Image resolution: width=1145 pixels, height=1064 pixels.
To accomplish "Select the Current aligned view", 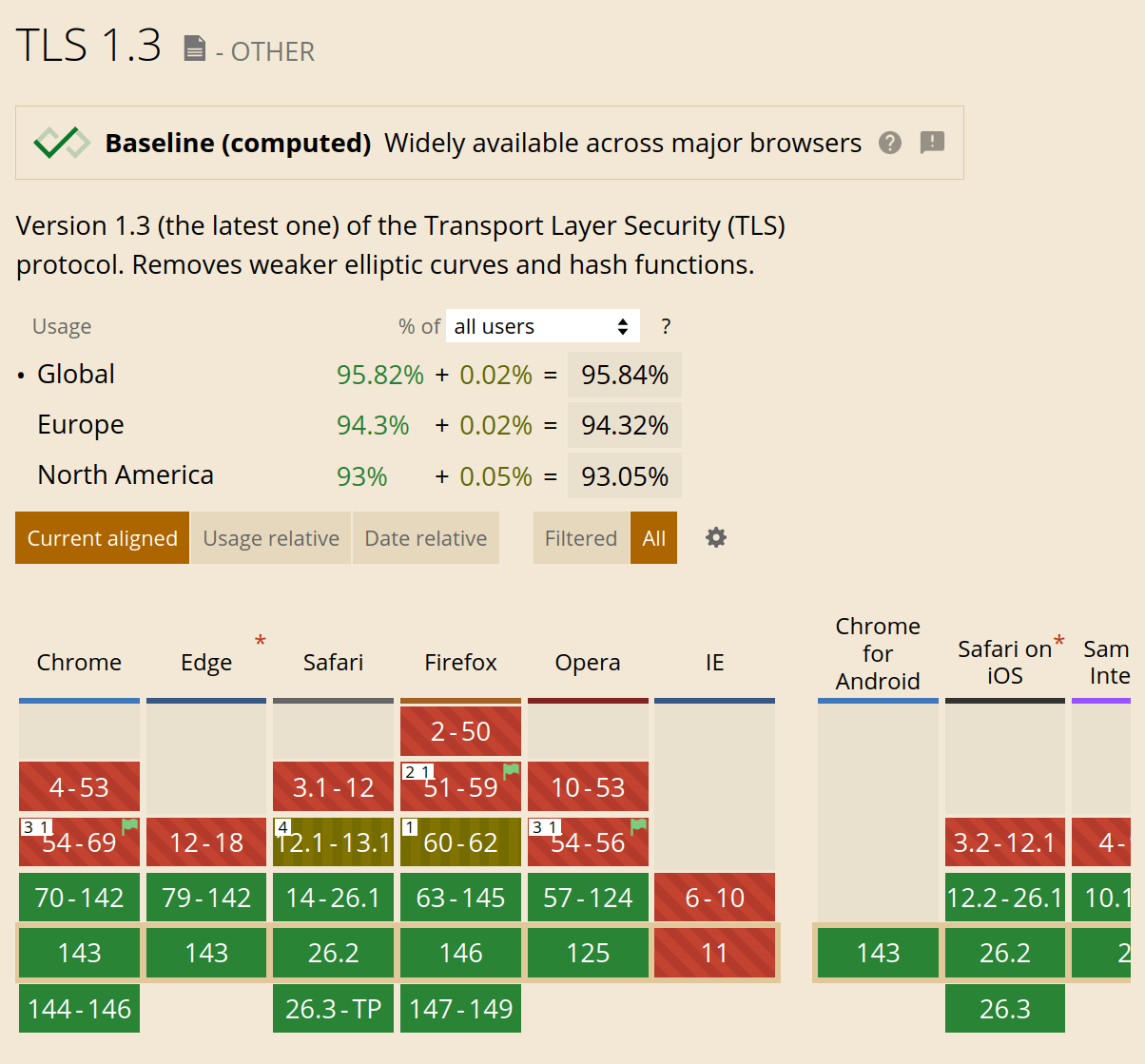I will click(x=102, y=538).
